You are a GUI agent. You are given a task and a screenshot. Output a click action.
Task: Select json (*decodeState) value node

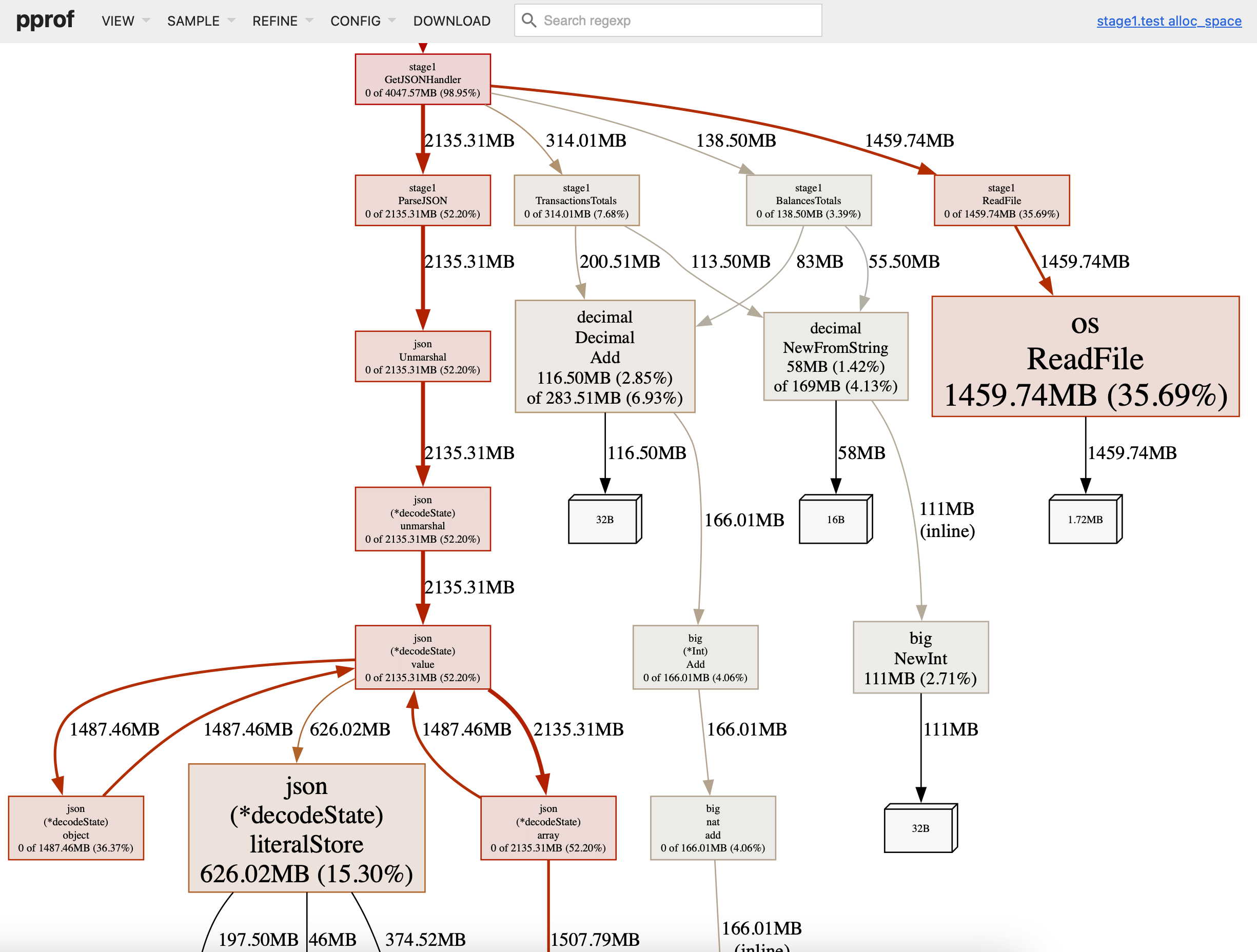[x=423, y=658]
